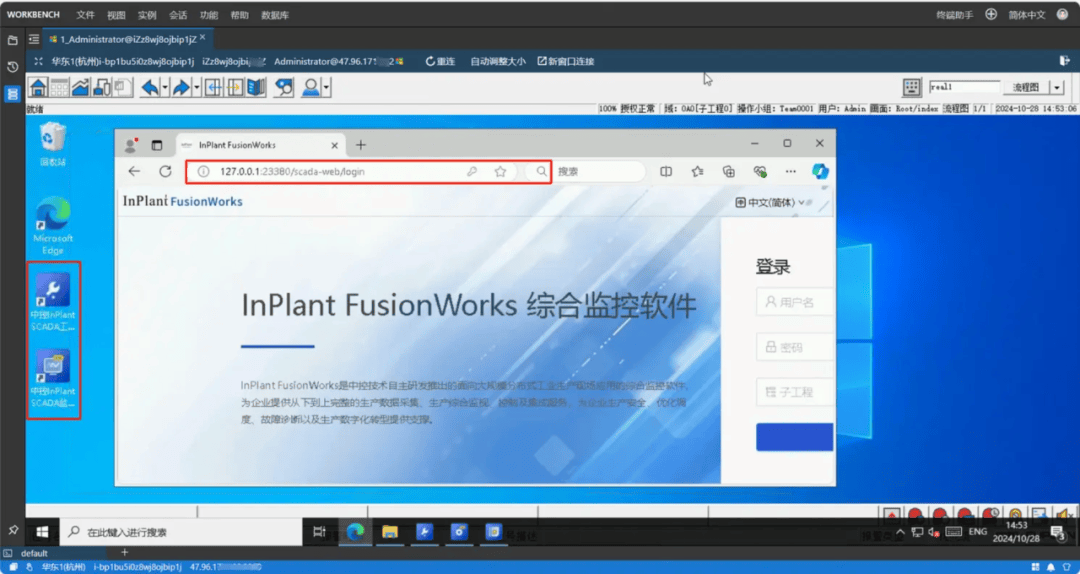The width and height of the screenshot is (1080, 574).
Task: Click the blue back arrow toolbar icon
Action: pos(150,88)
